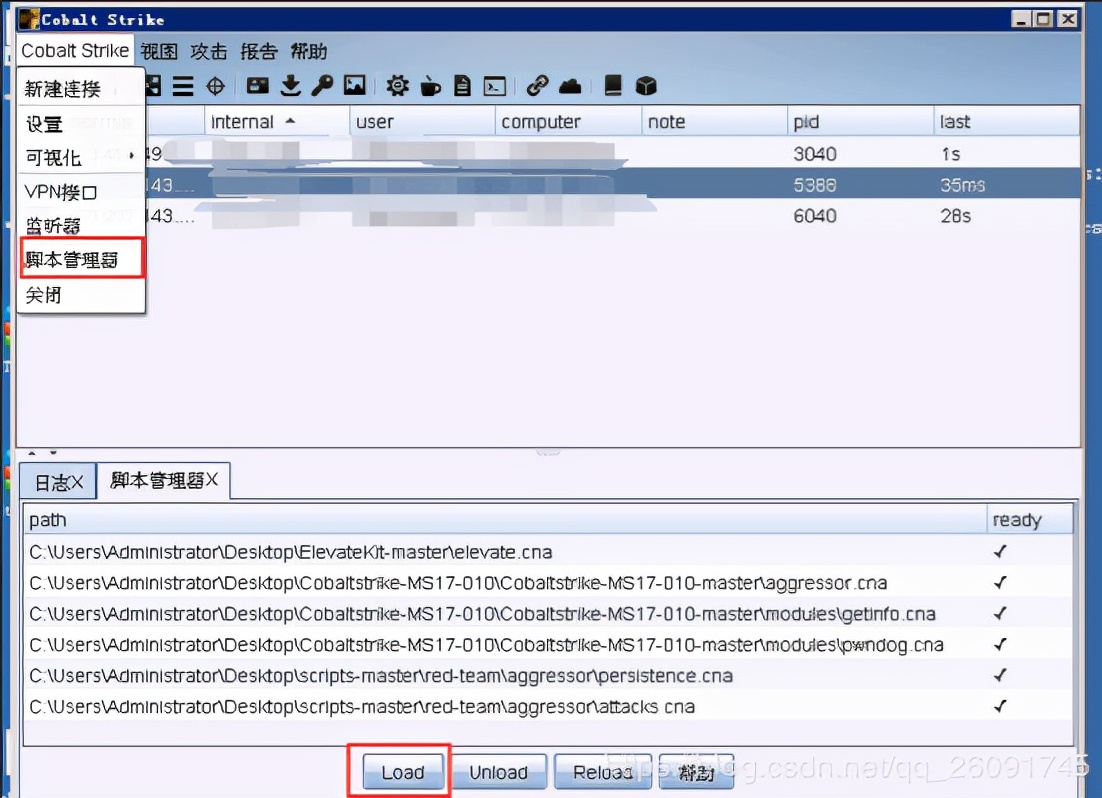Click the Unload button

pyautogui.click(x=498, y=772)
